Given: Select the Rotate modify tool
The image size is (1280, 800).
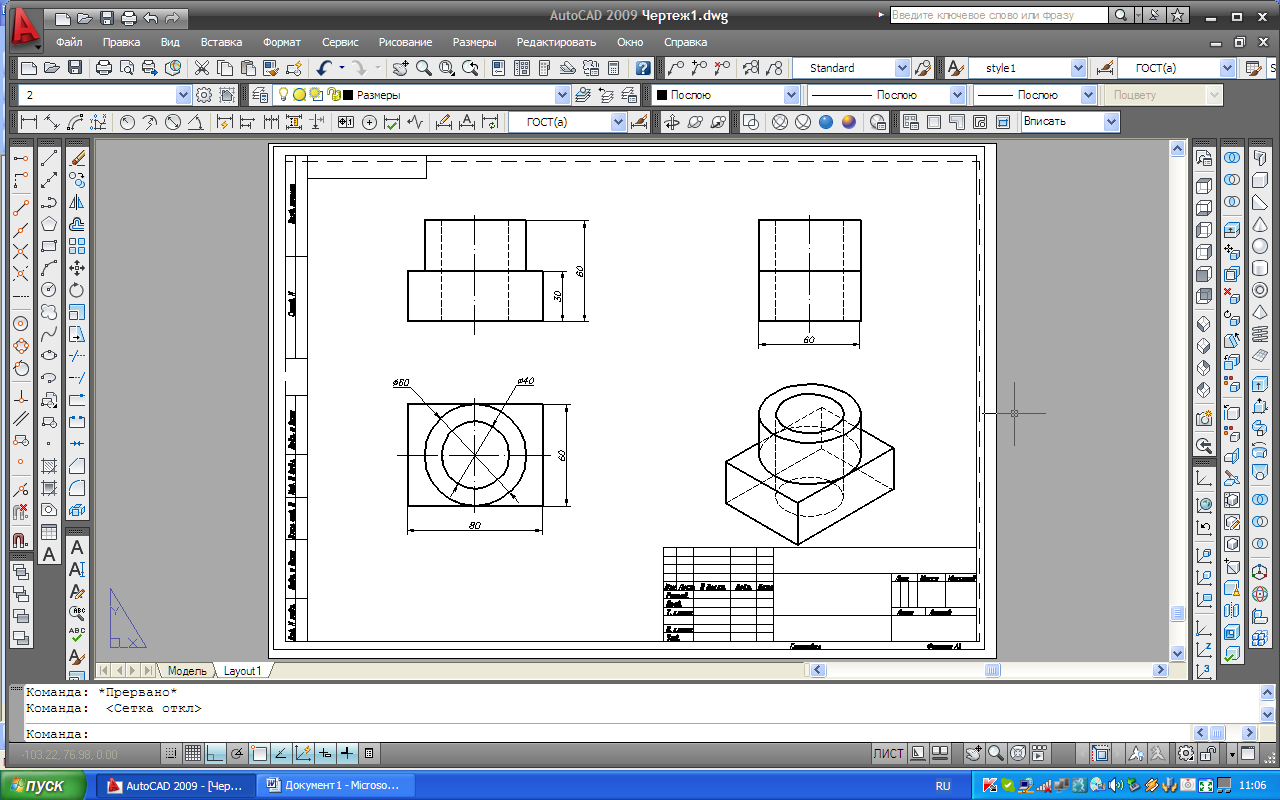Looking at the screenshot, I should [x=77, y=290].
